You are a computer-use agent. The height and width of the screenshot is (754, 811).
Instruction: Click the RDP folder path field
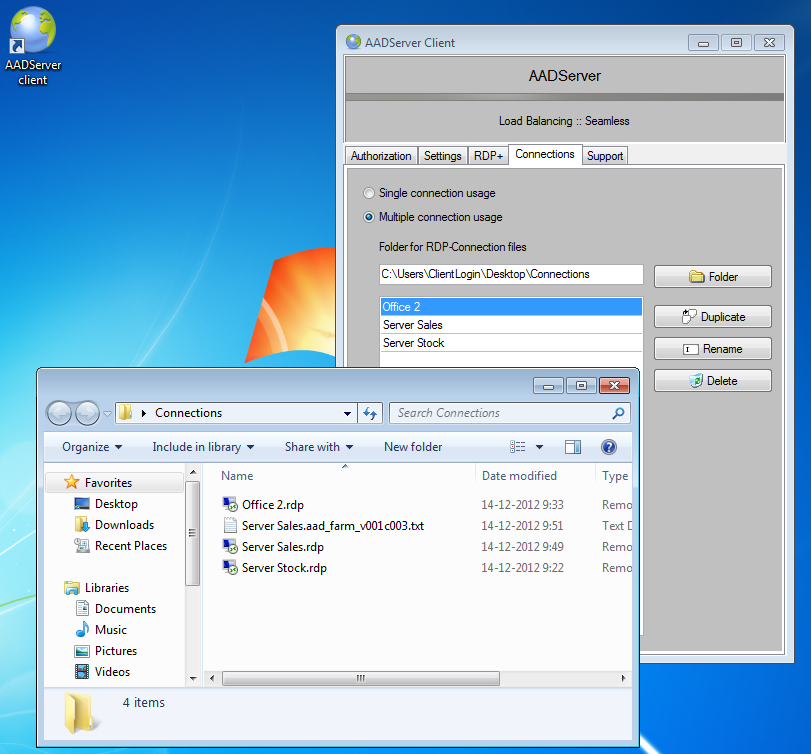pyautogui.click(x=510, y=274)
